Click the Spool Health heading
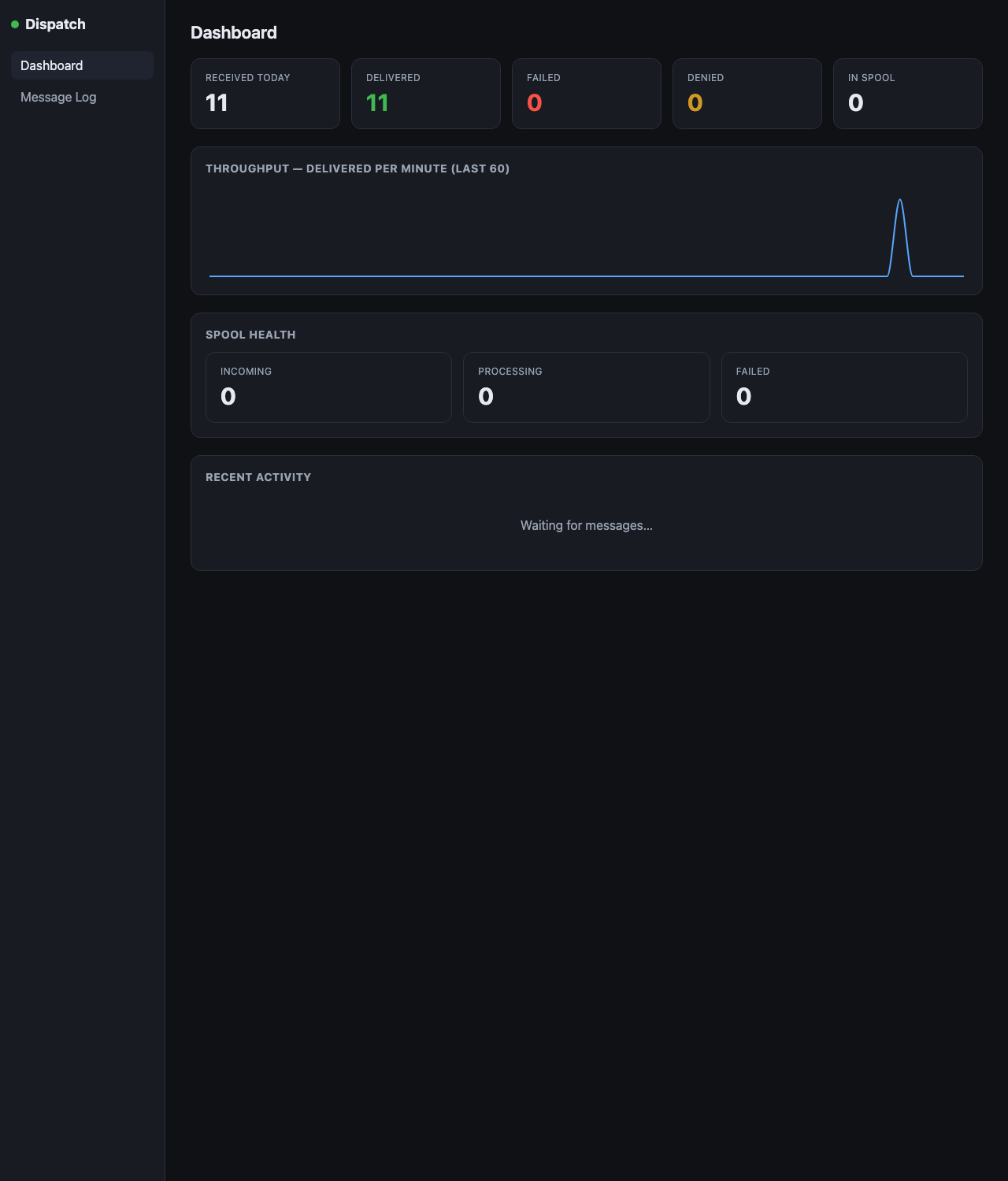 point(250,335)
